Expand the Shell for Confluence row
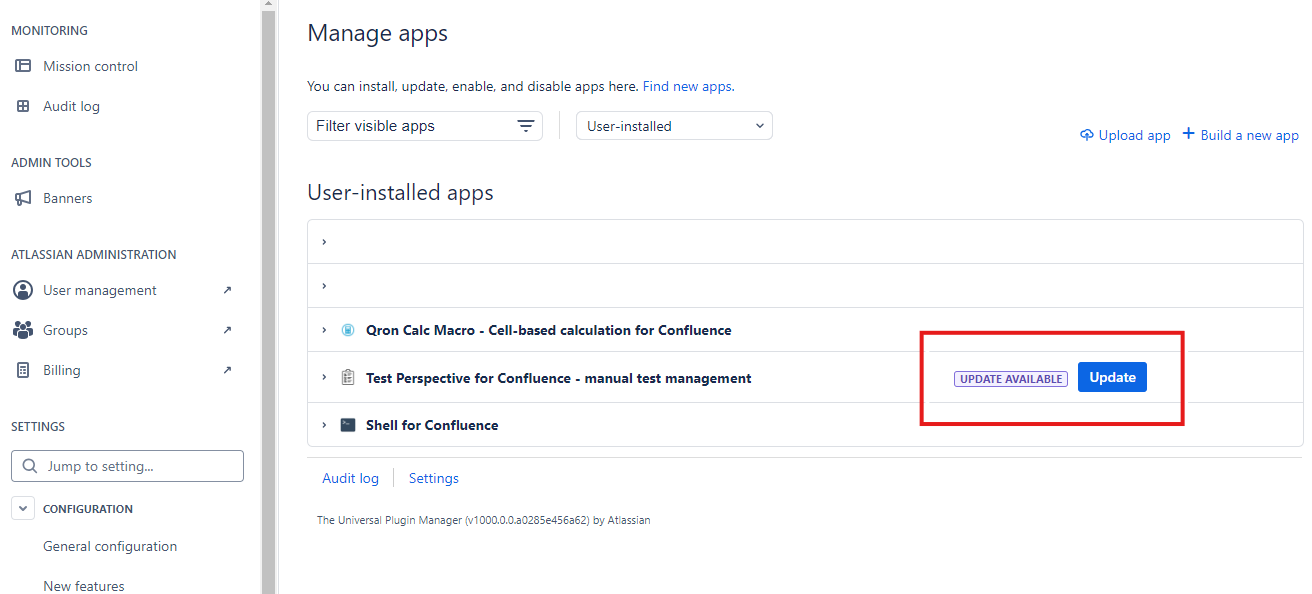This screenshot has width=1312, height=594. tap(324, 425)
